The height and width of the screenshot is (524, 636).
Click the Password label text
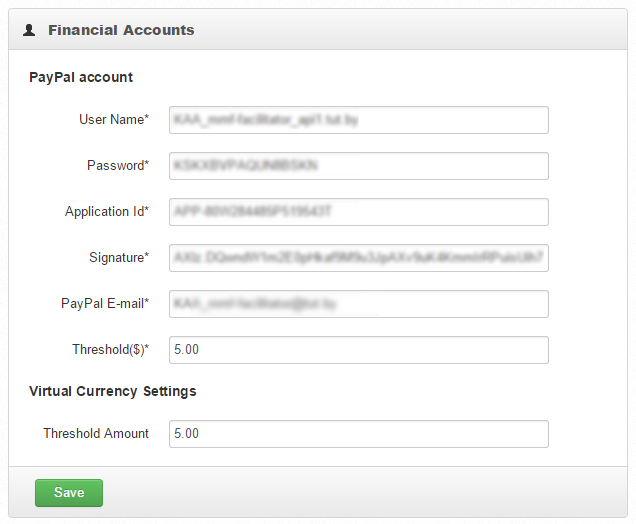pos(118,165)
